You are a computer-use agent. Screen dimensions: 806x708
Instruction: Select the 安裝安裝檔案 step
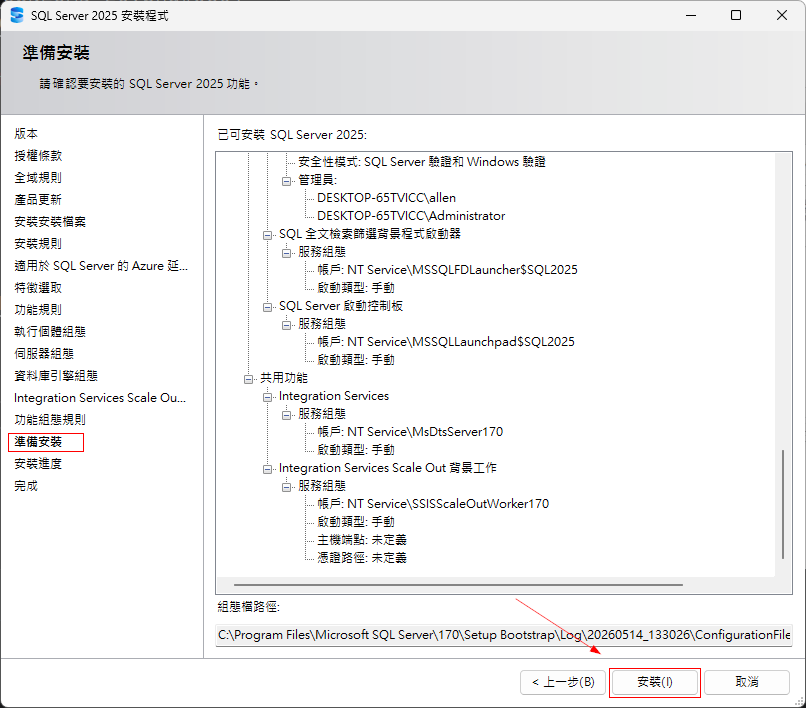[x=50, y=222]
